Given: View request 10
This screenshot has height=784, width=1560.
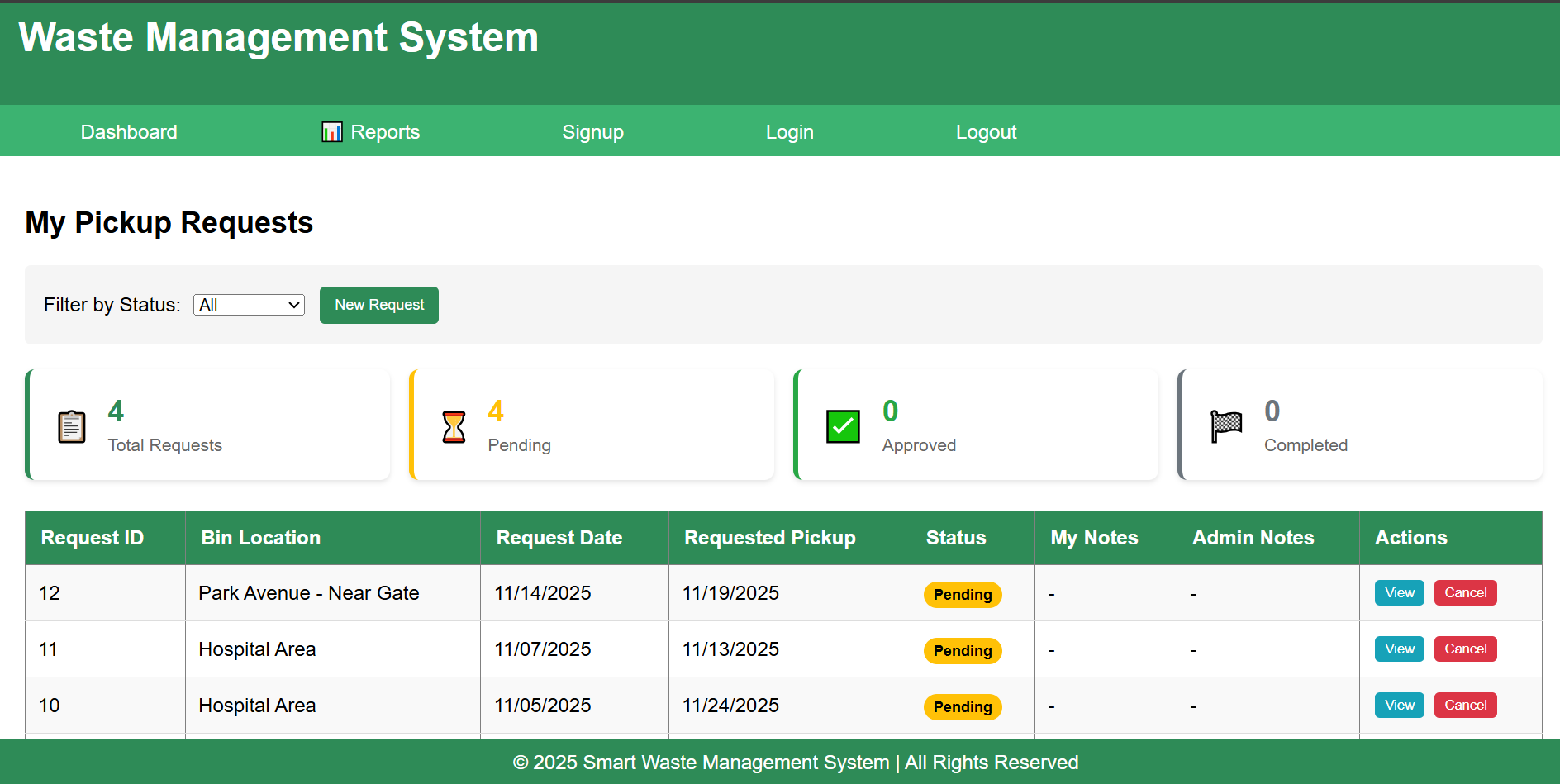Looking at the screenshot, I should click(1398, 705).
